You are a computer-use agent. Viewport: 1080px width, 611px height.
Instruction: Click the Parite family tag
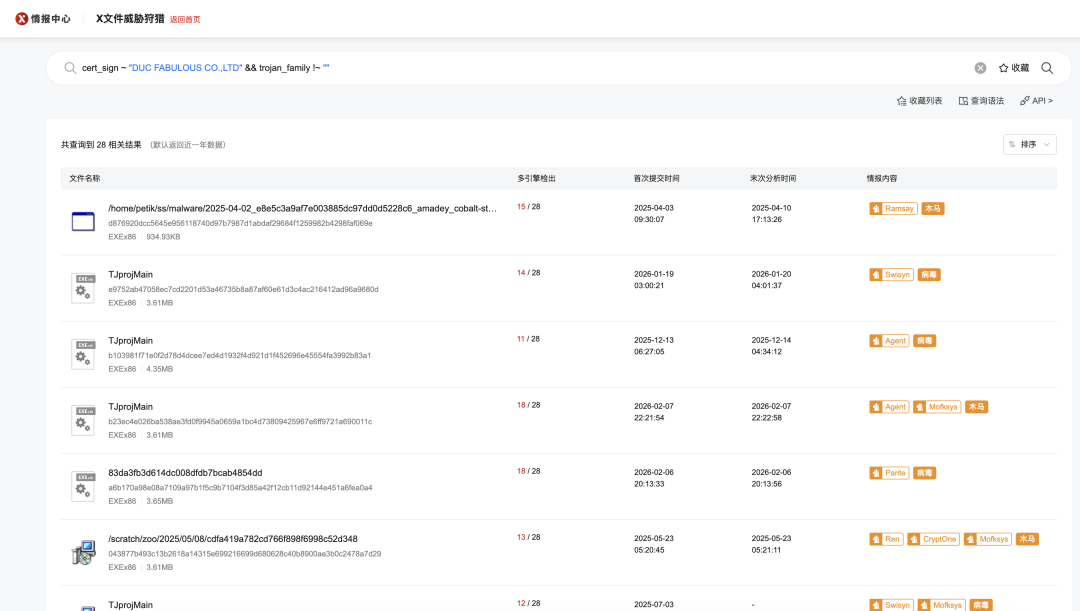889,473
